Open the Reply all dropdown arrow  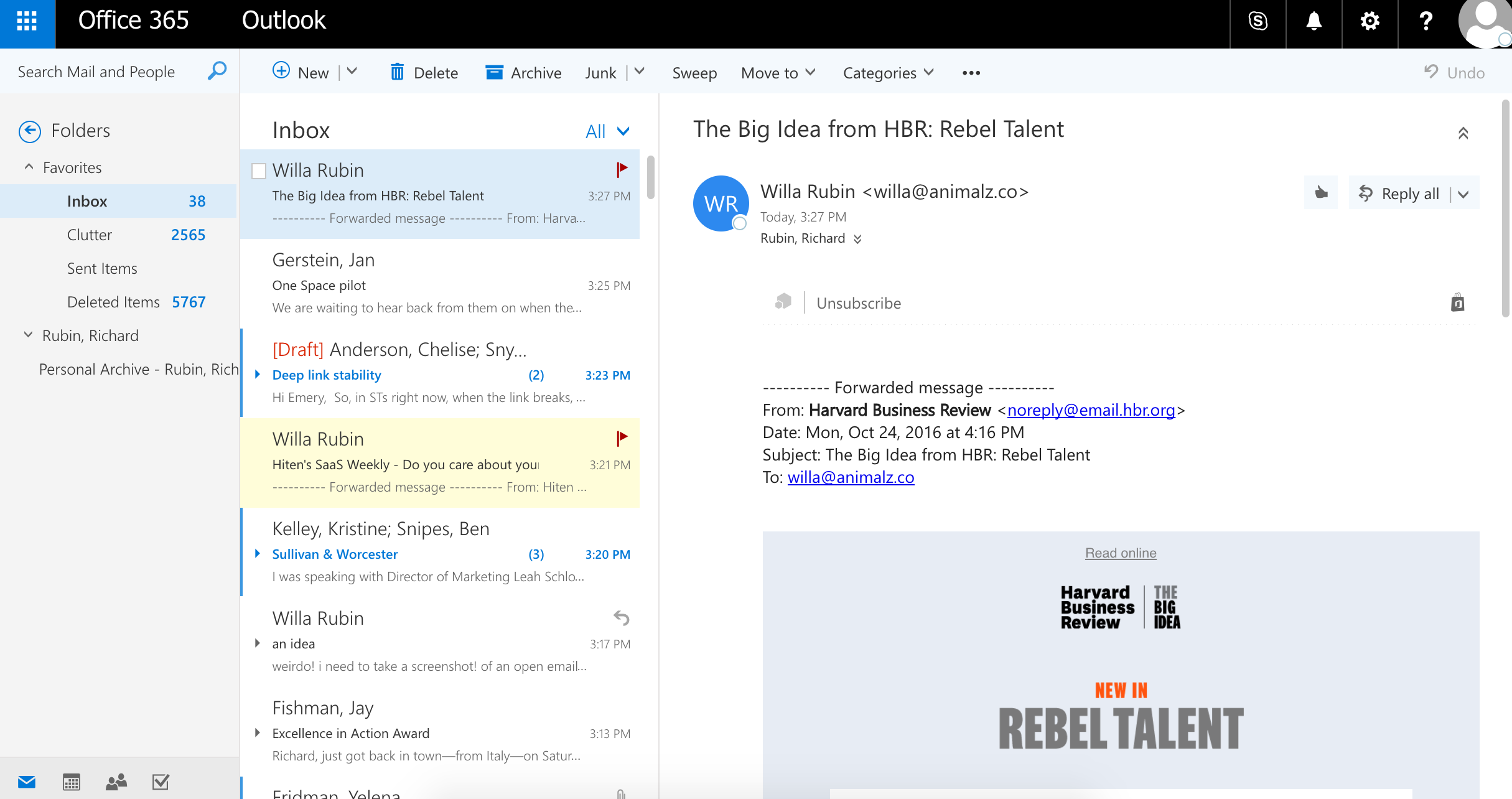tap(1463, 194)
